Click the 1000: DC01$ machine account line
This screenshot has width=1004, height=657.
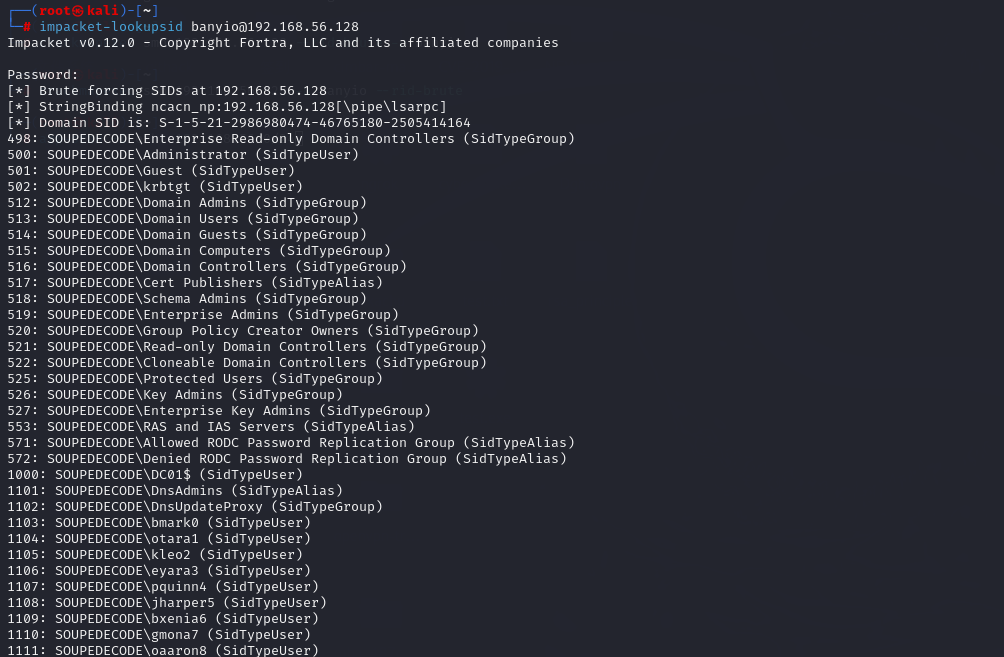click(155, 475)
